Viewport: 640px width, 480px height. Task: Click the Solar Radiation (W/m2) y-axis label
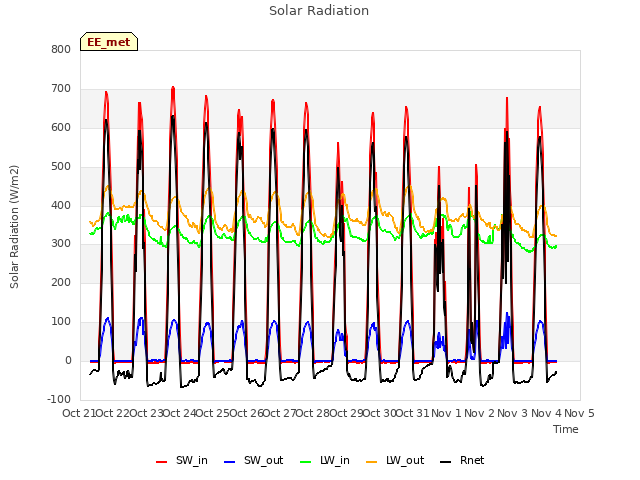[x=14, y=227]
